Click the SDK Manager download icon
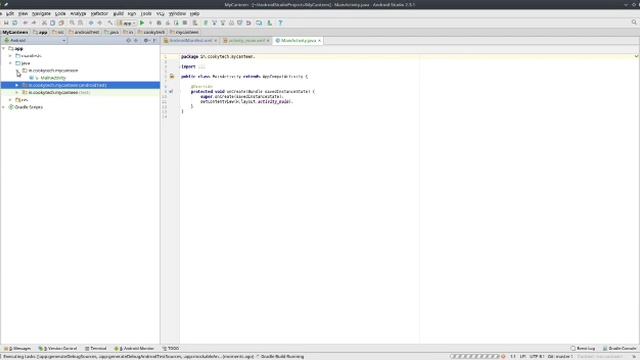640x360 pixels. pos(270,23)
